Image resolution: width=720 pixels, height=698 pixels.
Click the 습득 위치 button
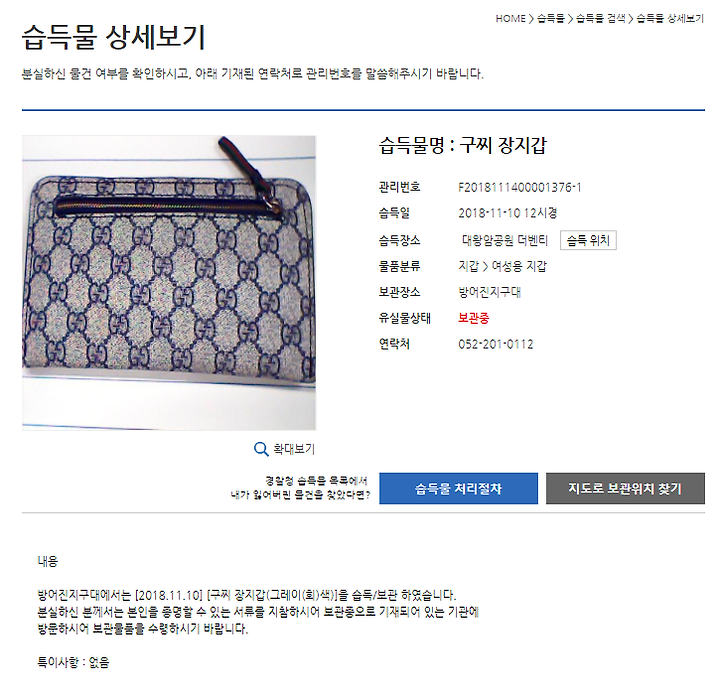tap(588, 240)
